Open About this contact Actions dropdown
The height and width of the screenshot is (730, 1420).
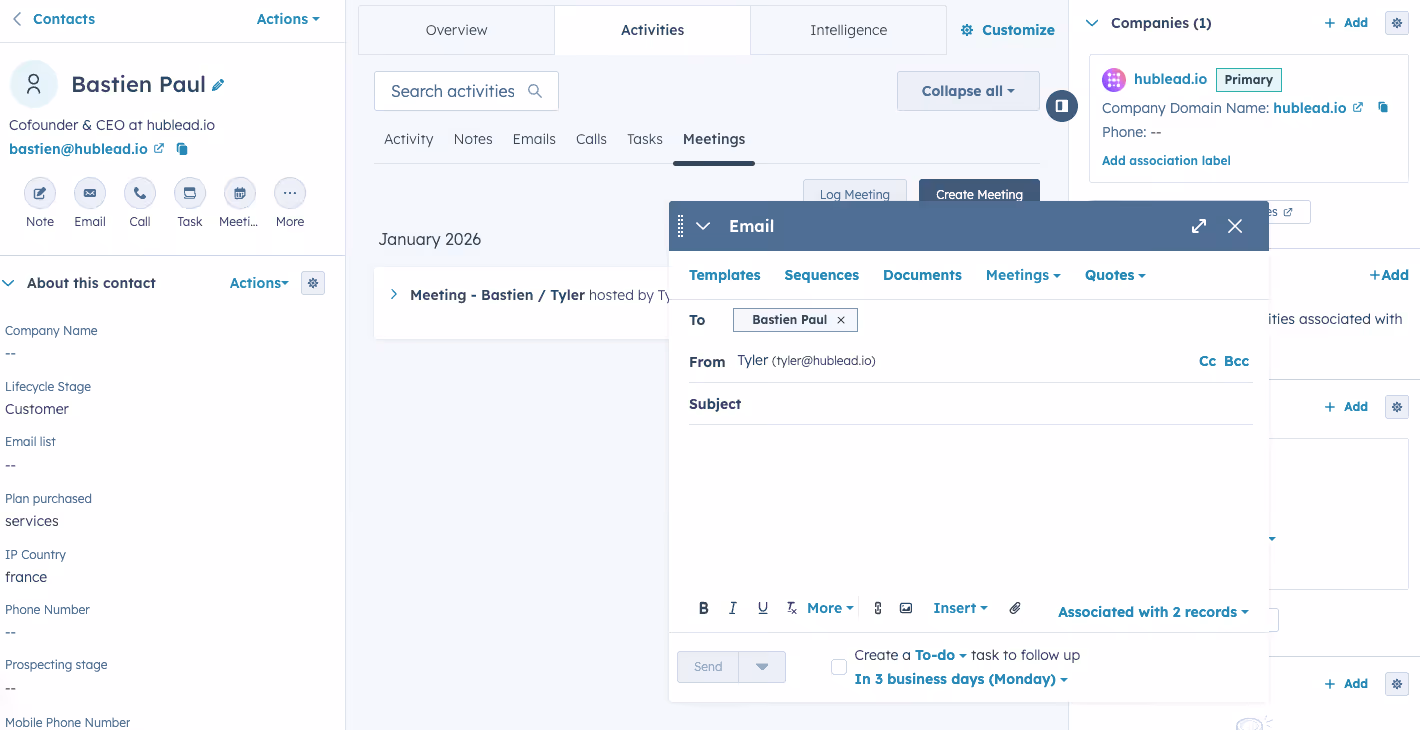click(259, 283)
